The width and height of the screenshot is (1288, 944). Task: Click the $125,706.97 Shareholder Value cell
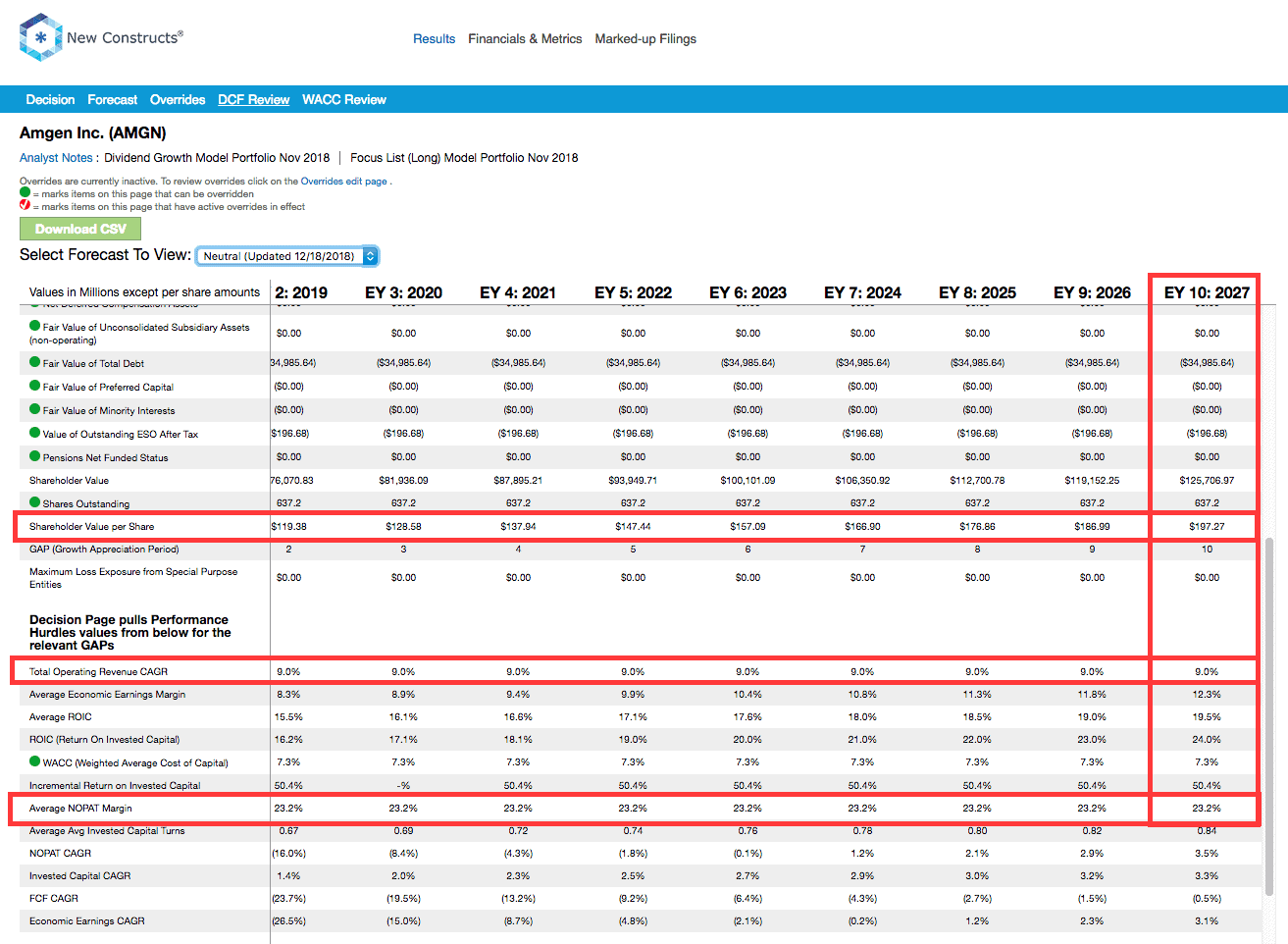pos(1207,481)
